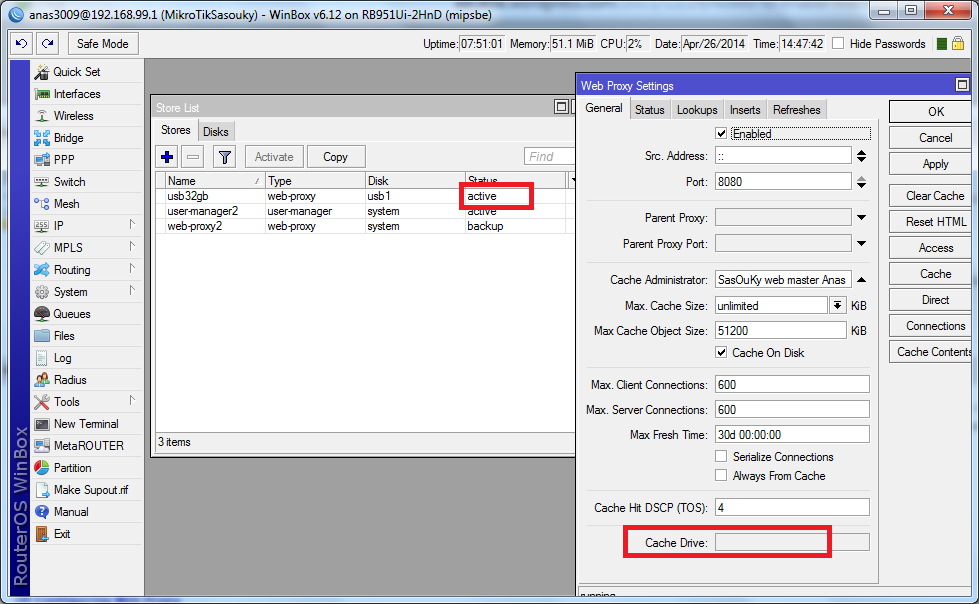The image size is (979, 604).
Task: Click the Reset HTML button
Action: click(x=931, y=222)
